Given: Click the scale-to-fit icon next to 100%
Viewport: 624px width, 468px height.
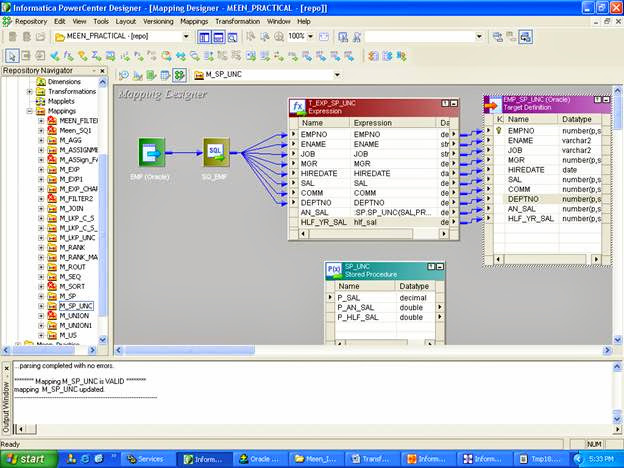Looking at the screenshot, I should point(324,37).
